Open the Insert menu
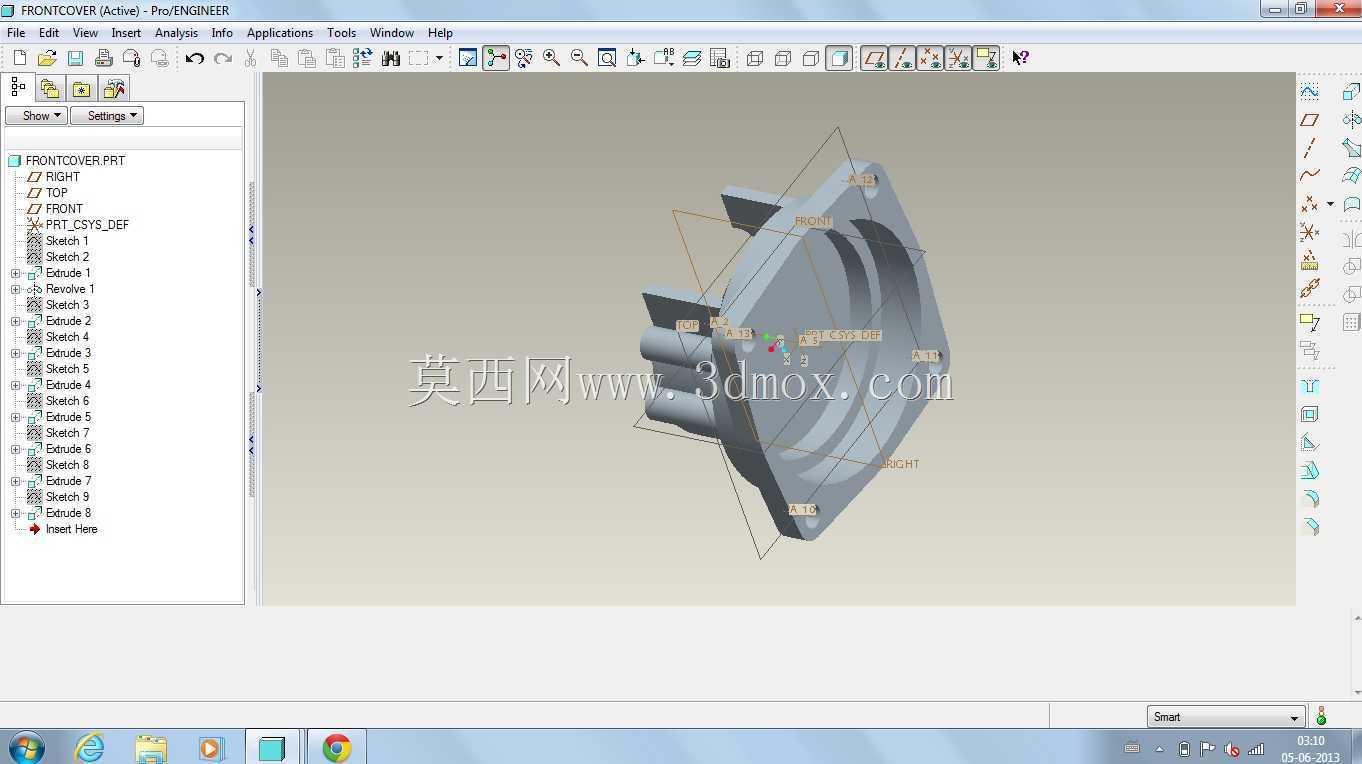This screenshot has width=1362, height=764. pos(126,33)
